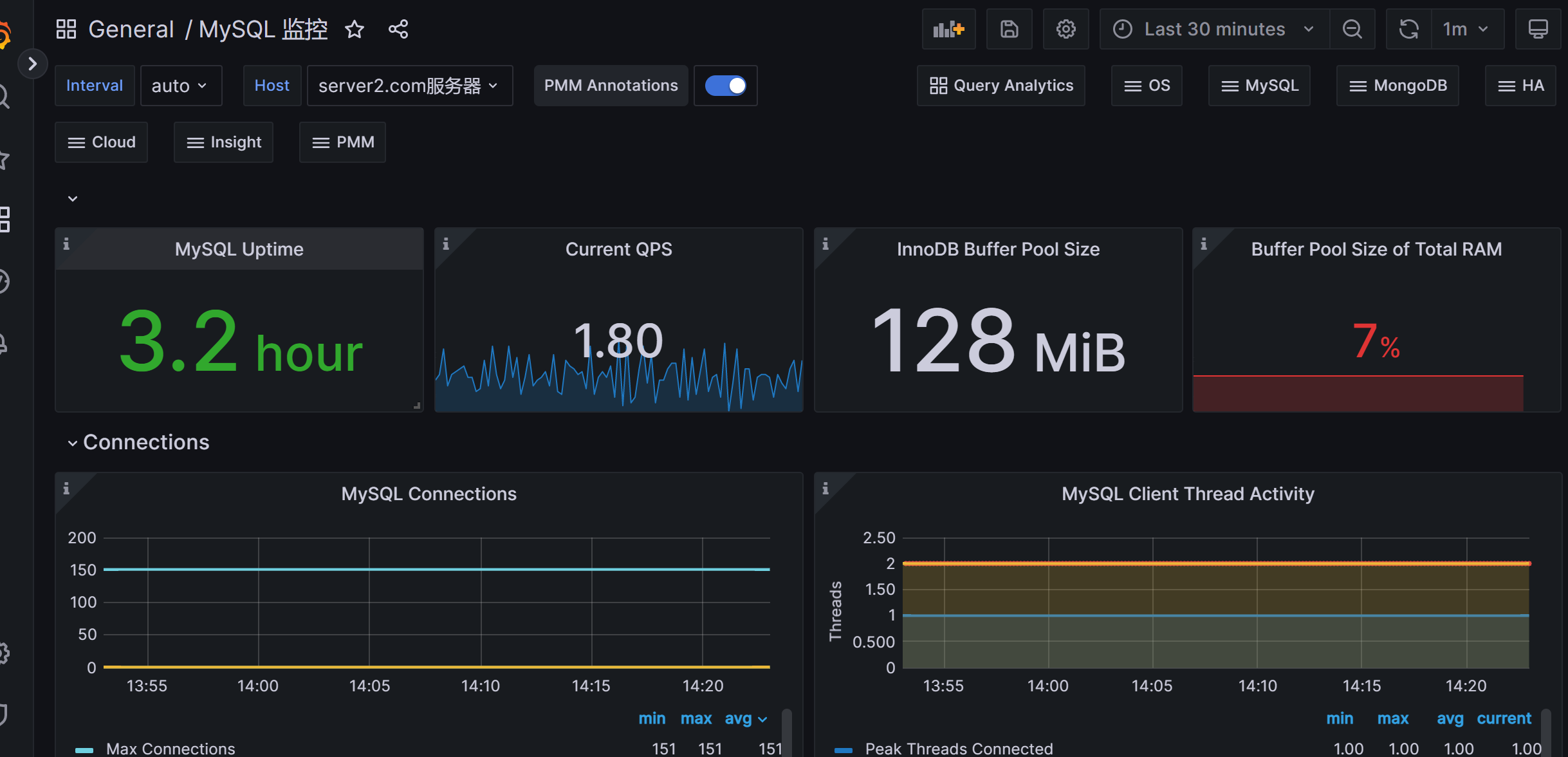Open the MySQL Client Thread Activity title menu
Viewport: 1568px width, 757px height.
(1188, 494)
